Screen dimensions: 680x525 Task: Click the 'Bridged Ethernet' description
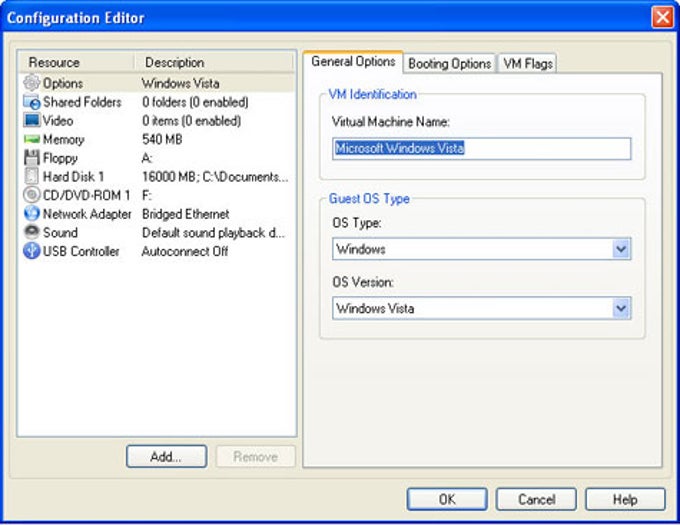coord(186,214)
